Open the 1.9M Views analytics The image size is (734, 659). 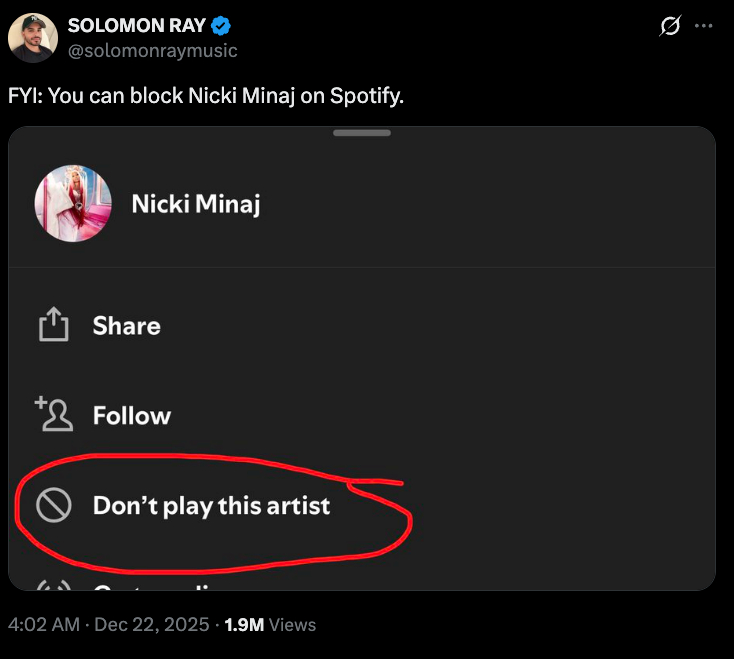(x=270, y=625)
